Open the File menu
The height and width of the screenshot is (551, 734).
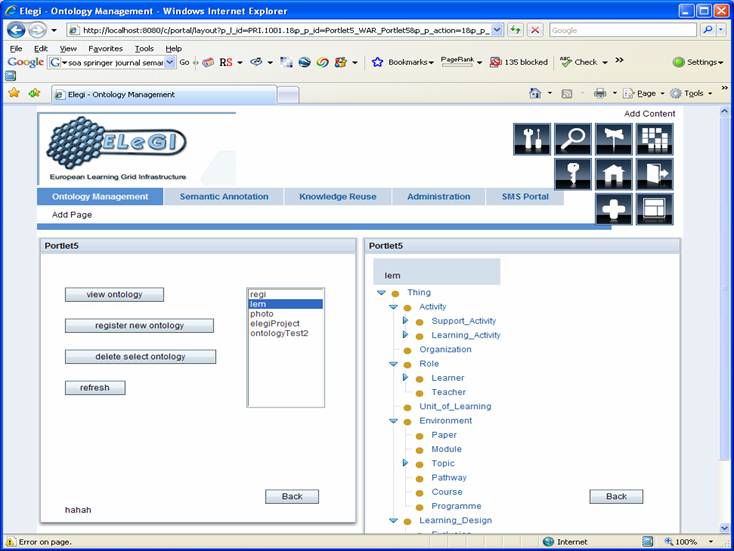coord(16,49)
